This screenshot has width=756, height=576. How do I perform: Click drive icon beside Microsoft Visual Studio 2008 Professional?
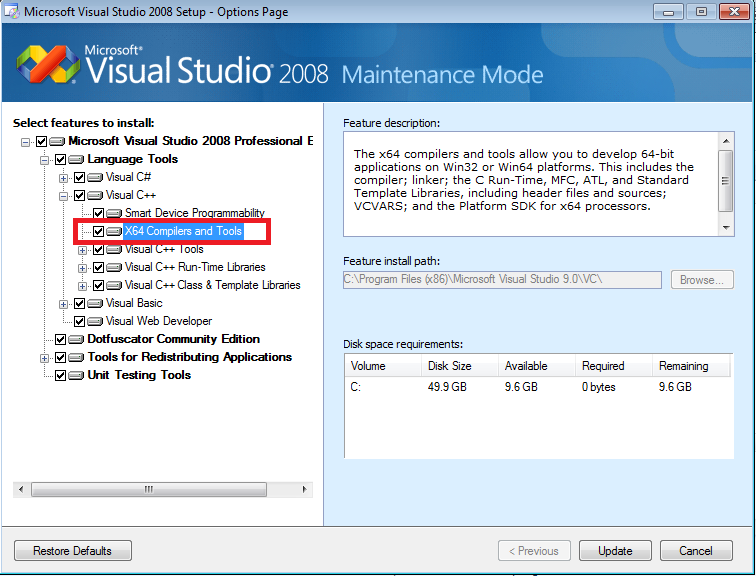pyautogui.click(x=57, y=141)
